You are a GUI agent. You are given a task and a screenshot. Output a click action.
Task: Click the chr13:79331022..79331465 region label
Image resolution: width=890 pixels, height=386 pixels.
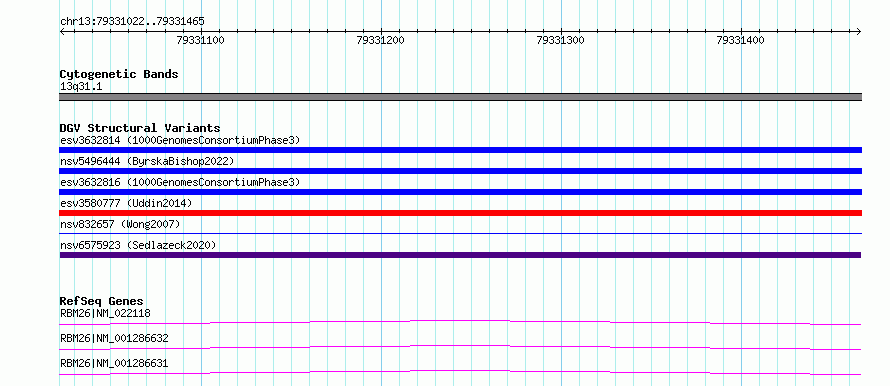(x=132, y=22)
